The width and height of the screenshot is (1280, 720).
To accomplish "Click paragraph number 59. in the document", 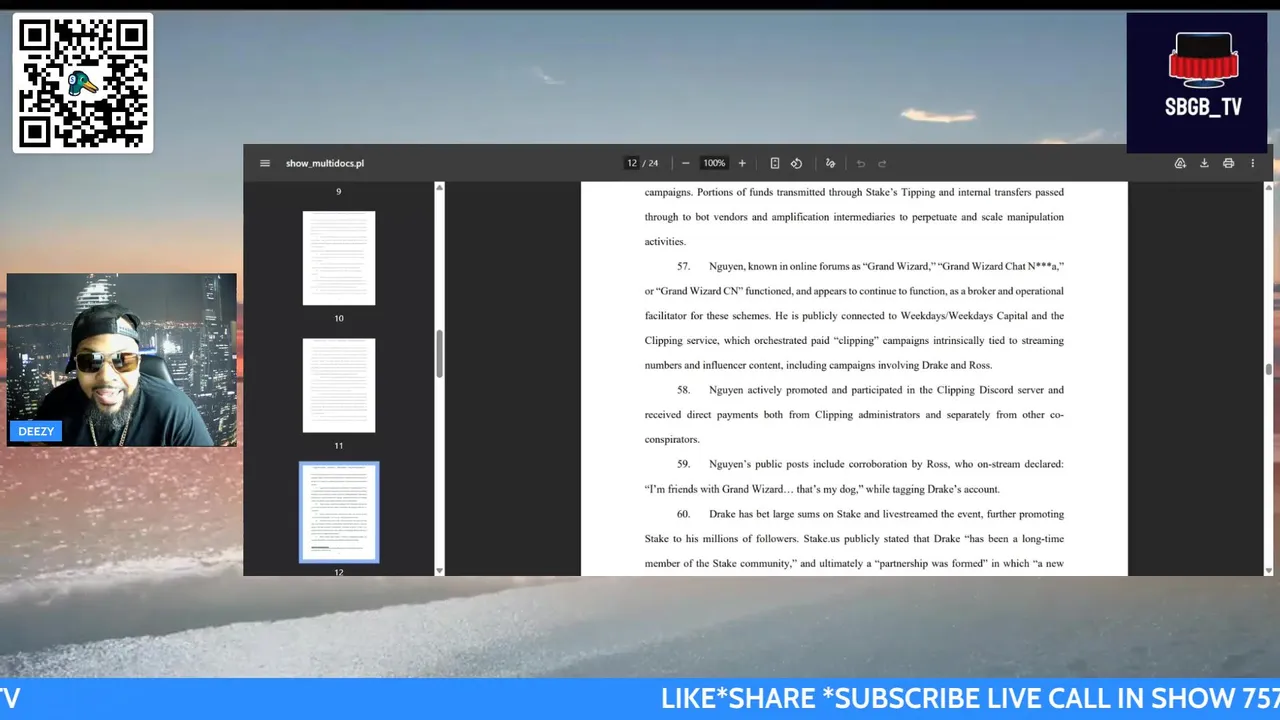I will coord(684,464).
